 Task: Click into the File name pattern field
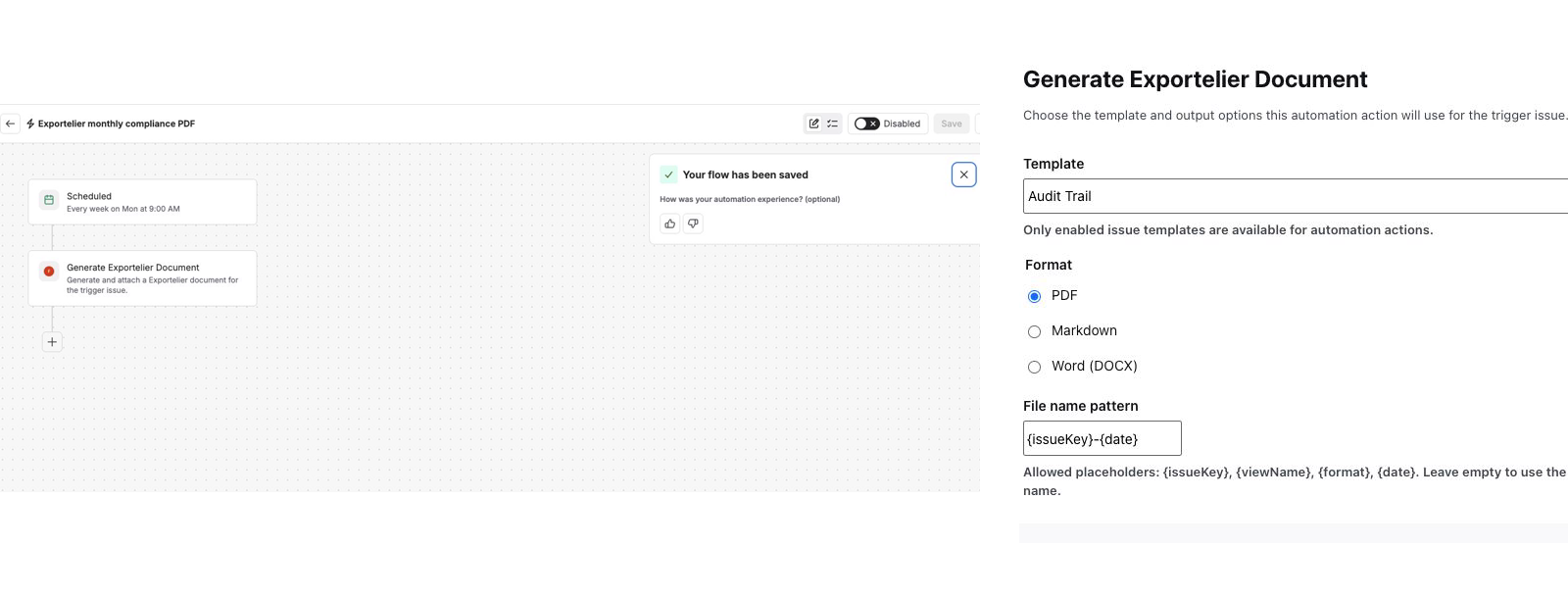(1102, 438)
